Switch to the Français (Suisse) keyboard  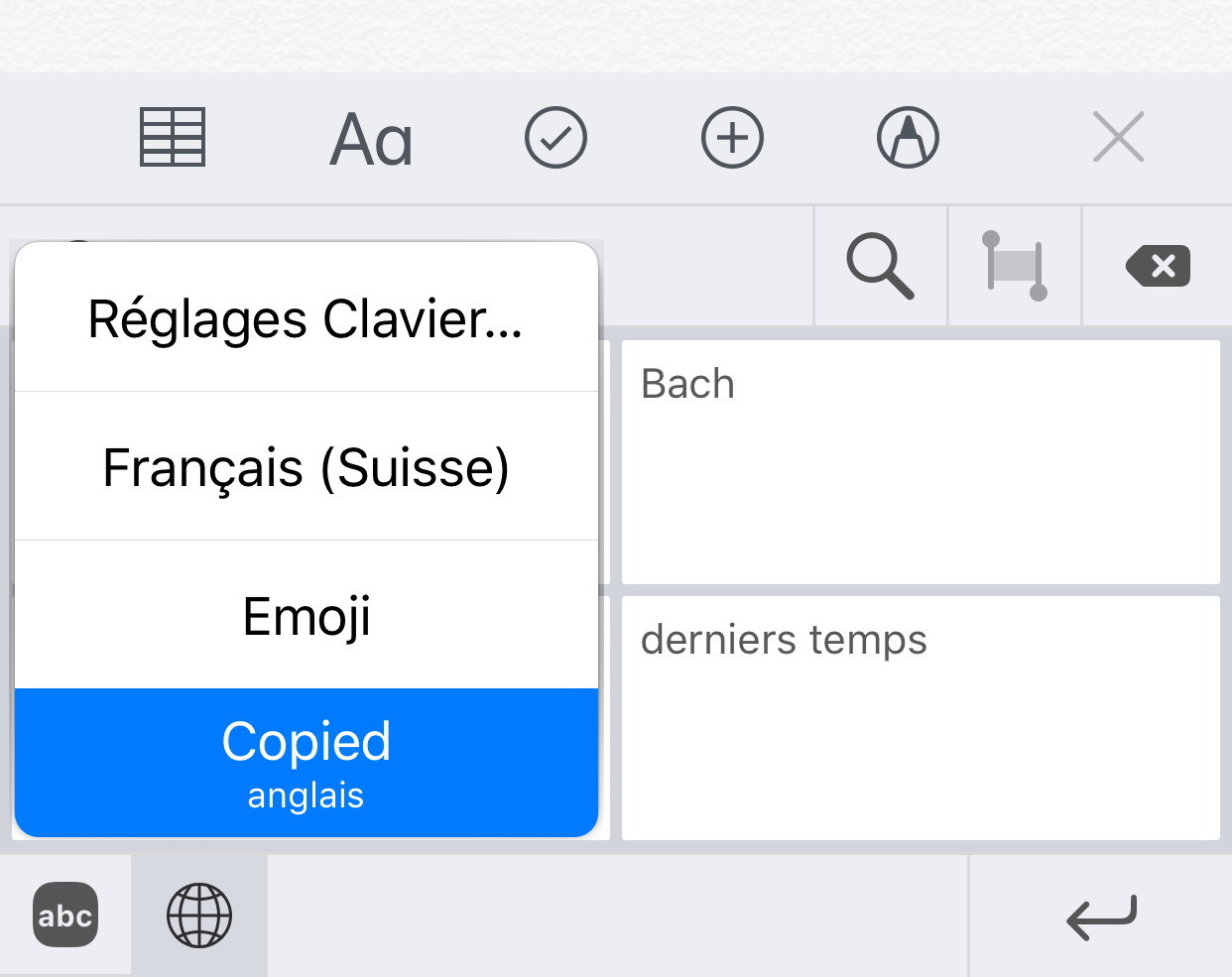[307, 466]
